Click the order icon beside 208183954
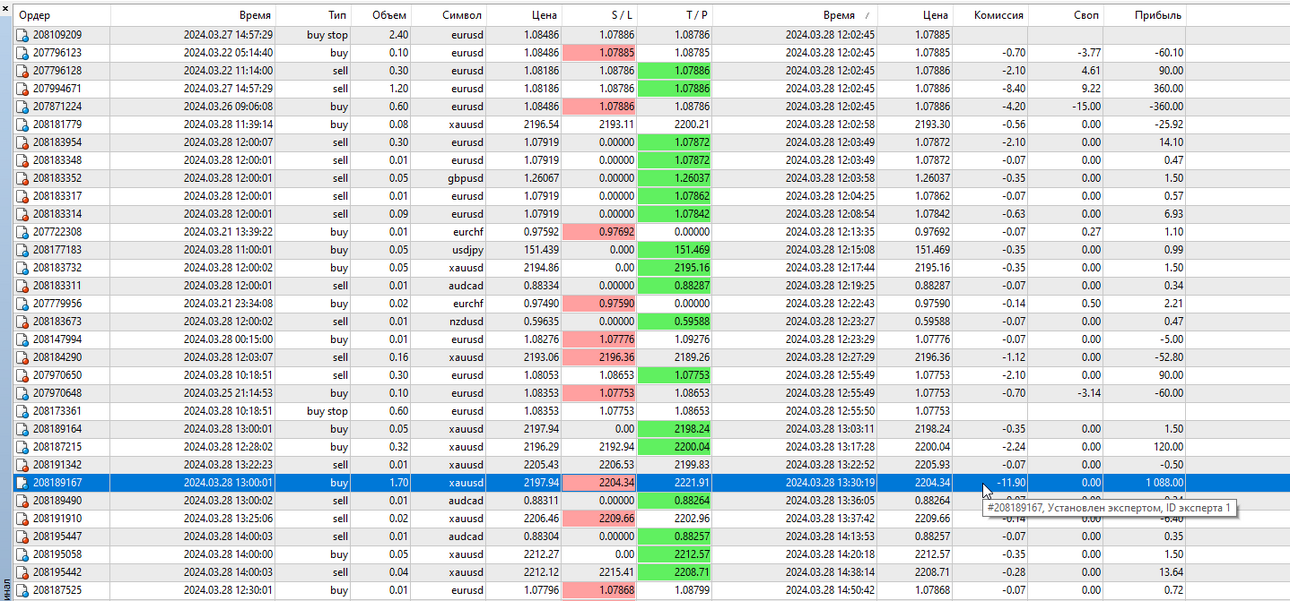This screenshot has height=601, width=1290. [x=23, y=143]
